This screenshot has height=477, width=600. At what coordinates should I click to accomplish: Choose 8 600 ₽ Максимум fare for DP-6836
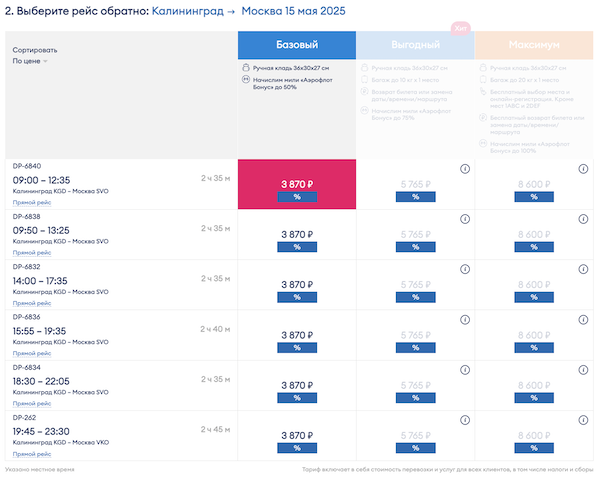click(x=533, y=334)
